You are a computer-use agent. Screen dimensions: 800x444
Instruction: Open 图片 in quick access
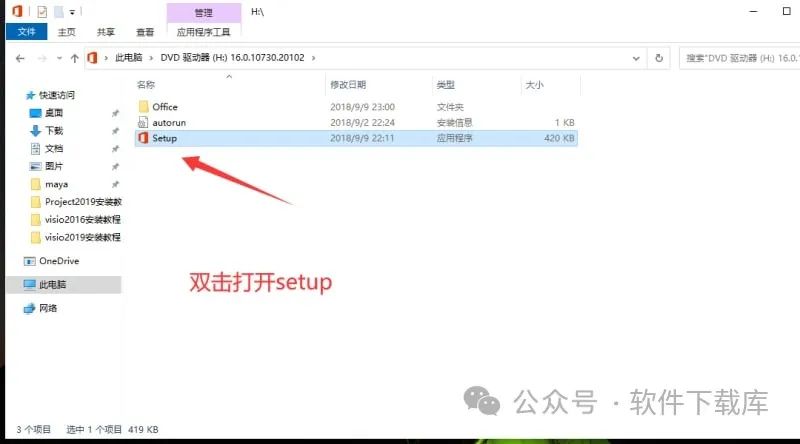[x=54, y=166]
